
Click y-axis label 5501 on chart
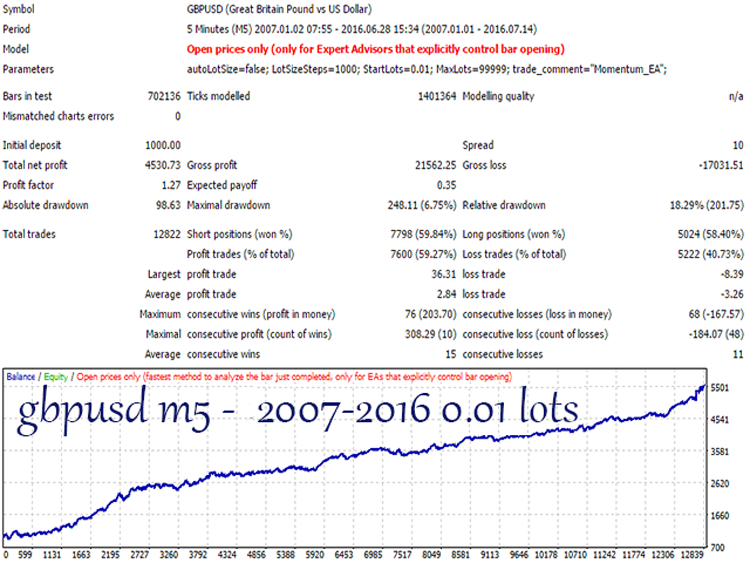point(720,388)
